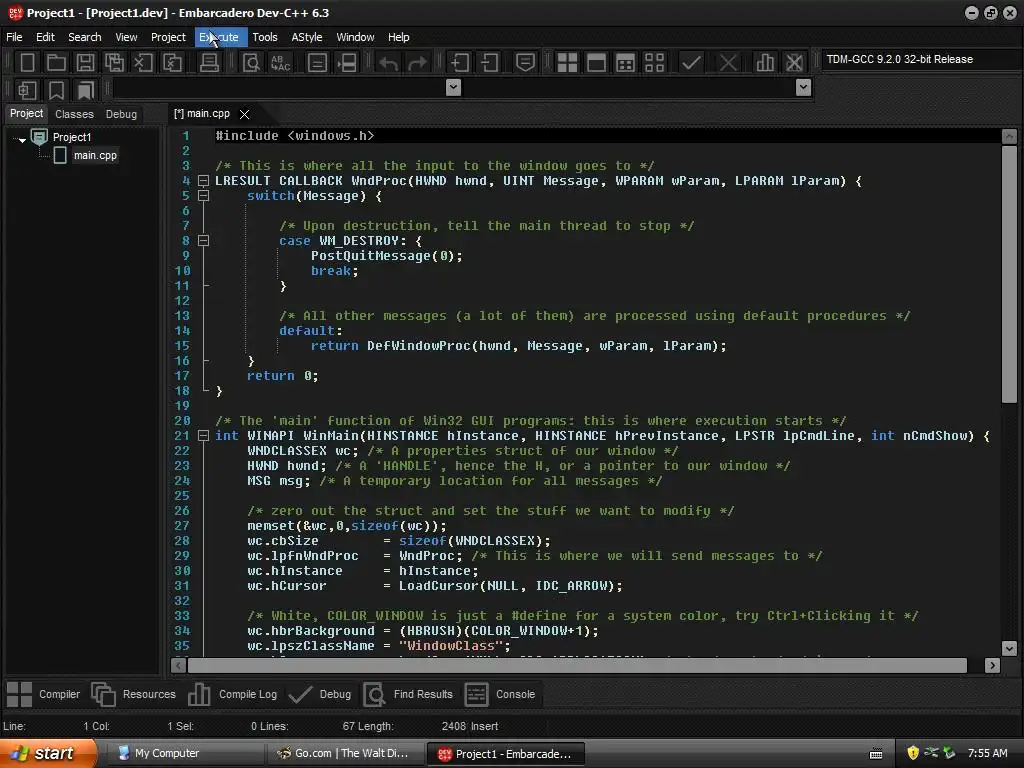
Task: Click the Windows start button
Action: pos(47,754)
